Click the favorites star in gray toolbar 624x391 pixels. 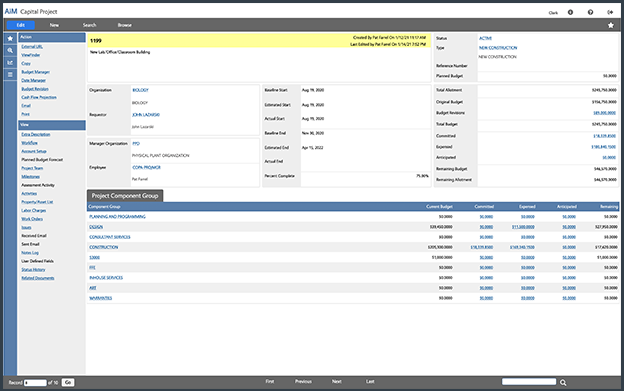610,25
